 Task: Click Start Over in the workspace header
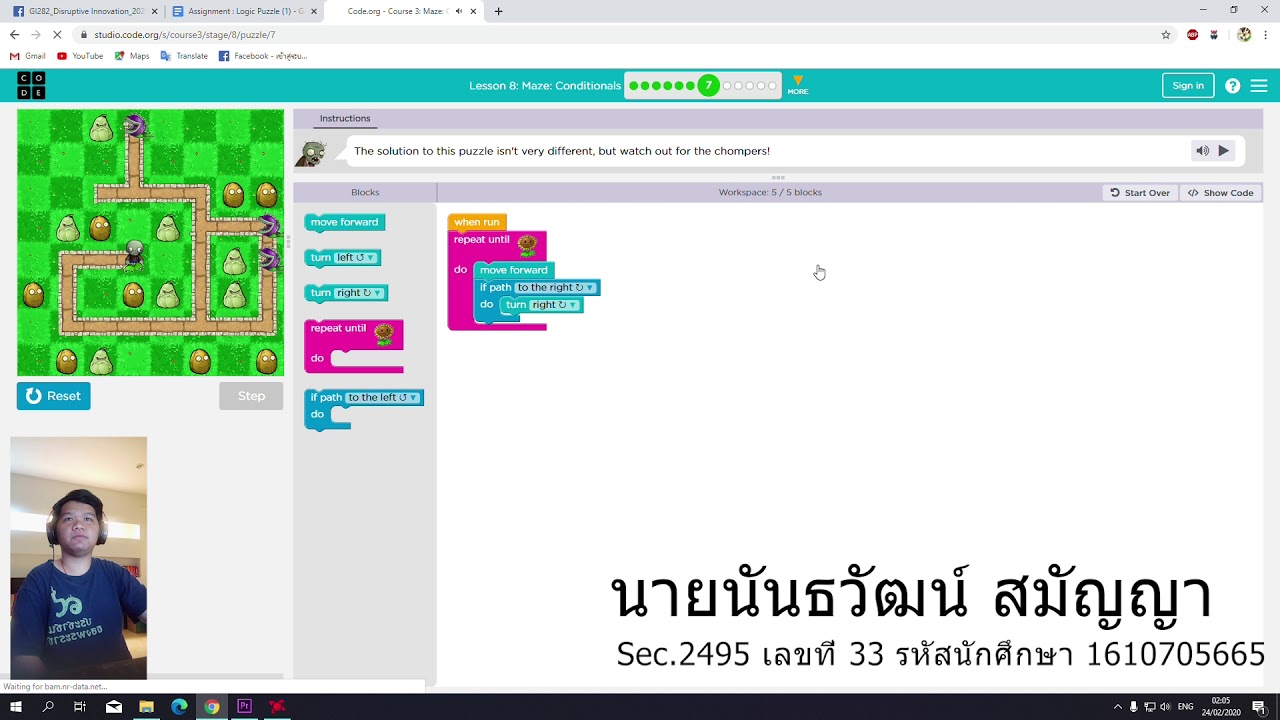pyautogui.click(x=1140, y=193)
